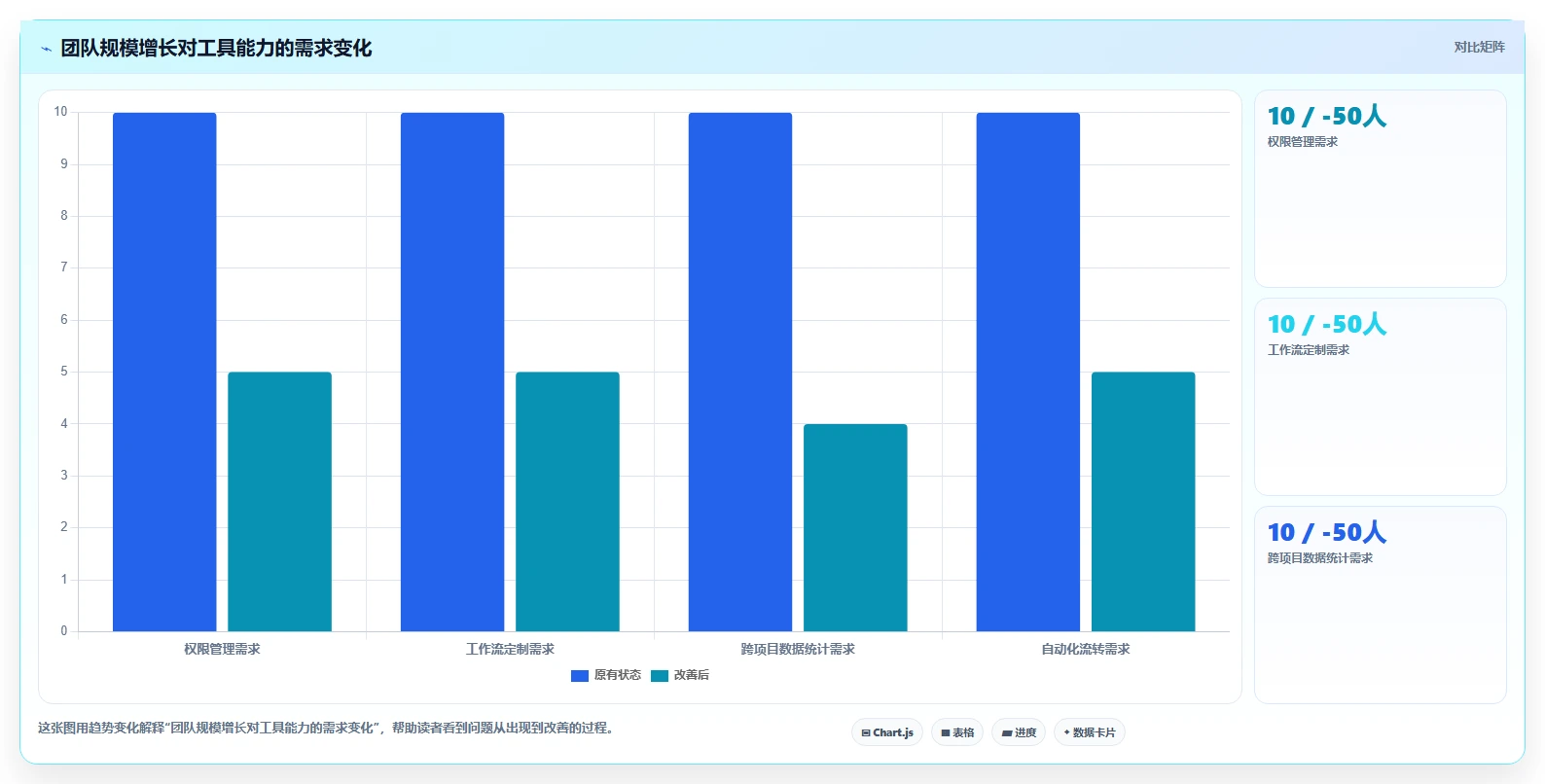Viewport: 1545px width, 784px height.
Task: Click the teal 改善后 bar for 跨项目数据统计需求
Action: tap(855, 527)
